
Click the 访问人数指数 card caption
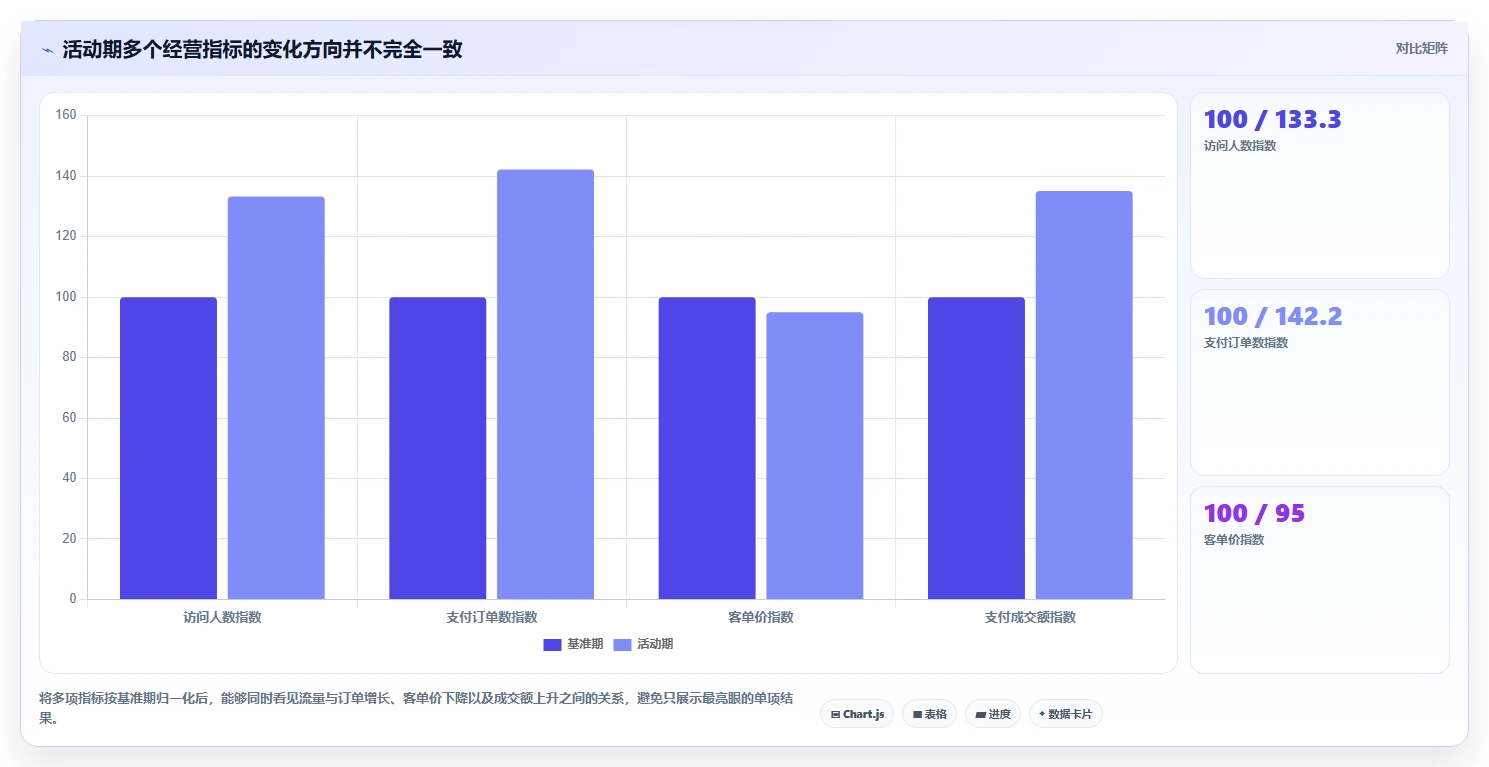click(1240, 146)
